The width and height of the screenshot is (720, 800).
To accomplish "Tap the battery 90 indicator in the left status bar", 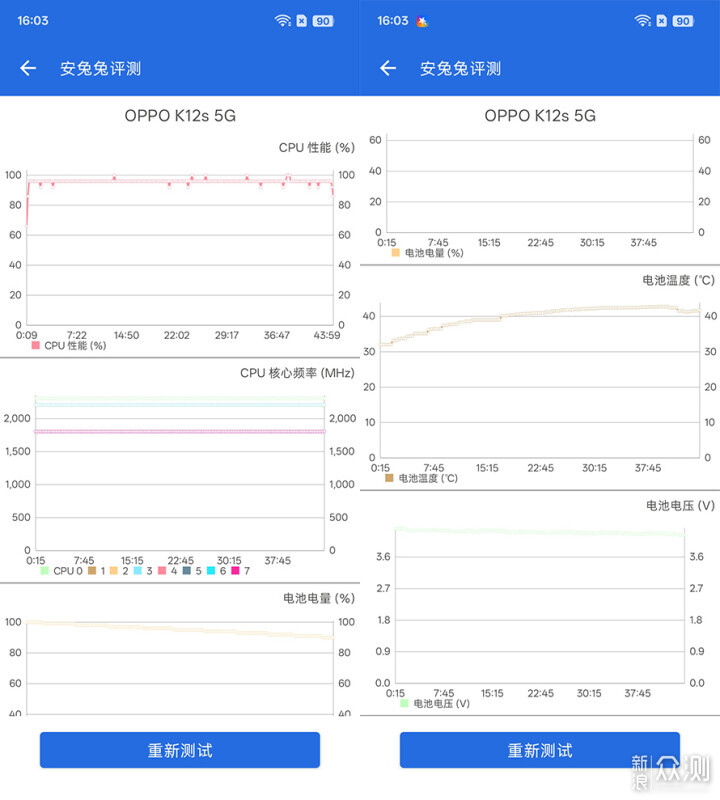I will (x=322, y=21).
